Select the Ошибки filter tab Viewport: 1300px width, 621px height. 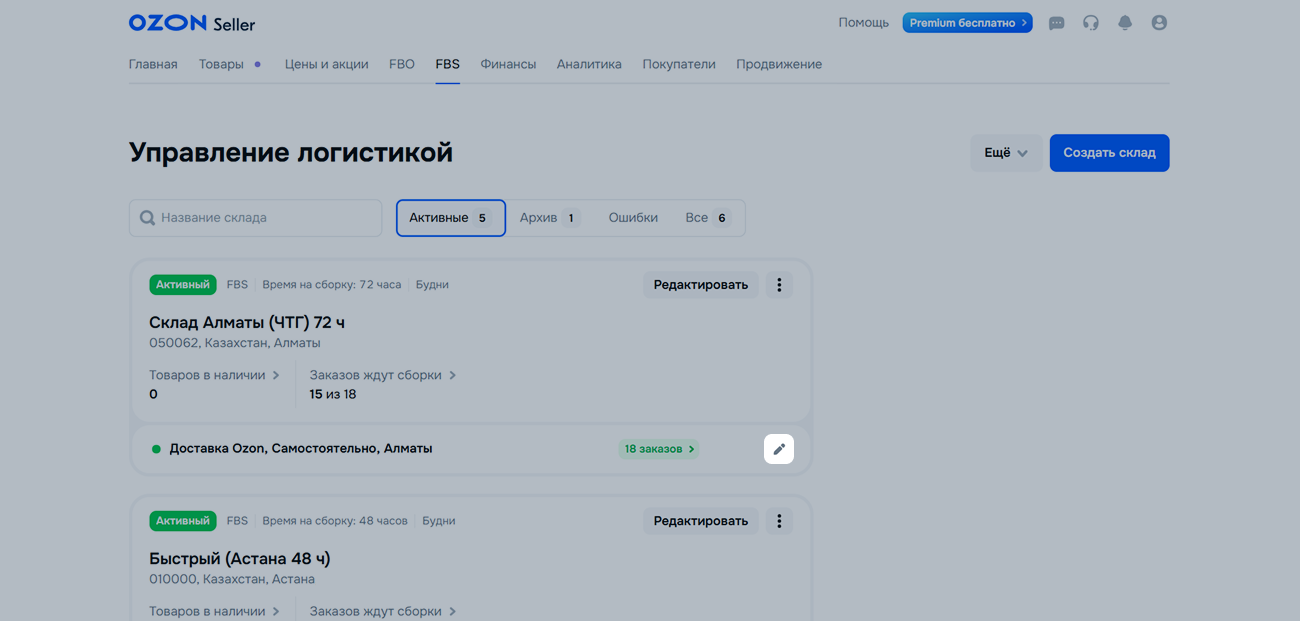[633, 218]
